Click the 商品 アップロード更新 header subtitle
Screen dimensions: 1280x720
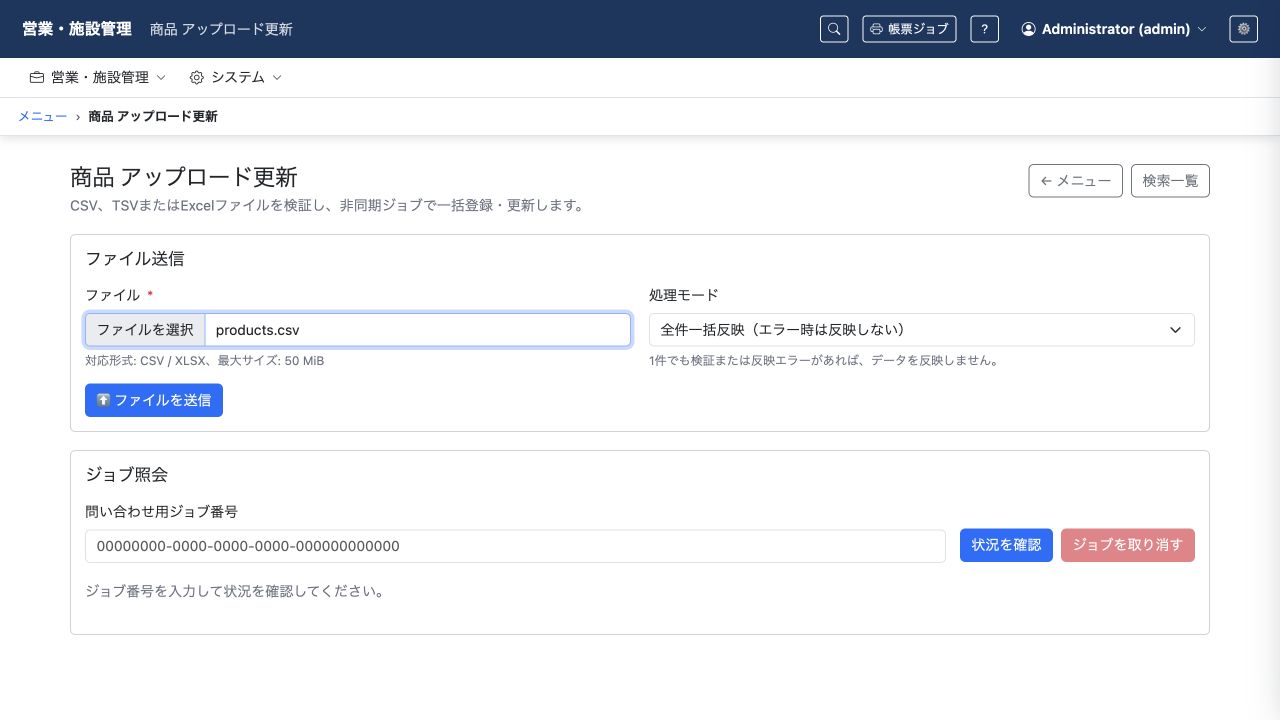tap(221, 29)
